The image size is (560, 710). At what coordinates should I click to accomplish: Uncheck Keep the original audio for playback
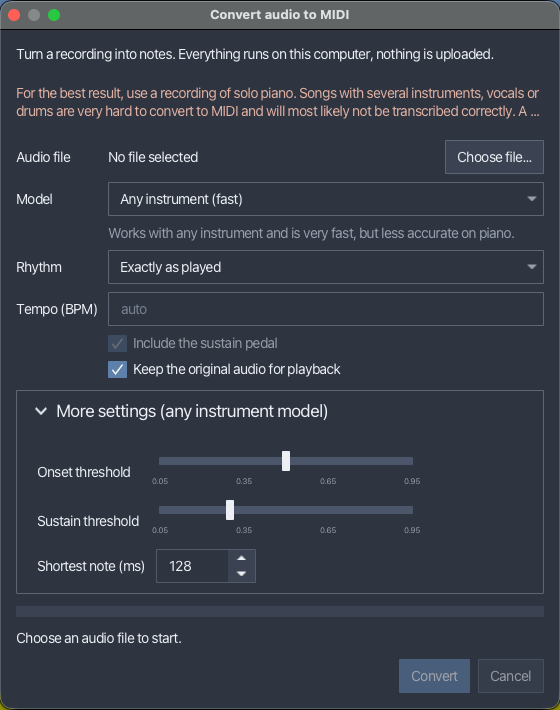tap(117, 369)
